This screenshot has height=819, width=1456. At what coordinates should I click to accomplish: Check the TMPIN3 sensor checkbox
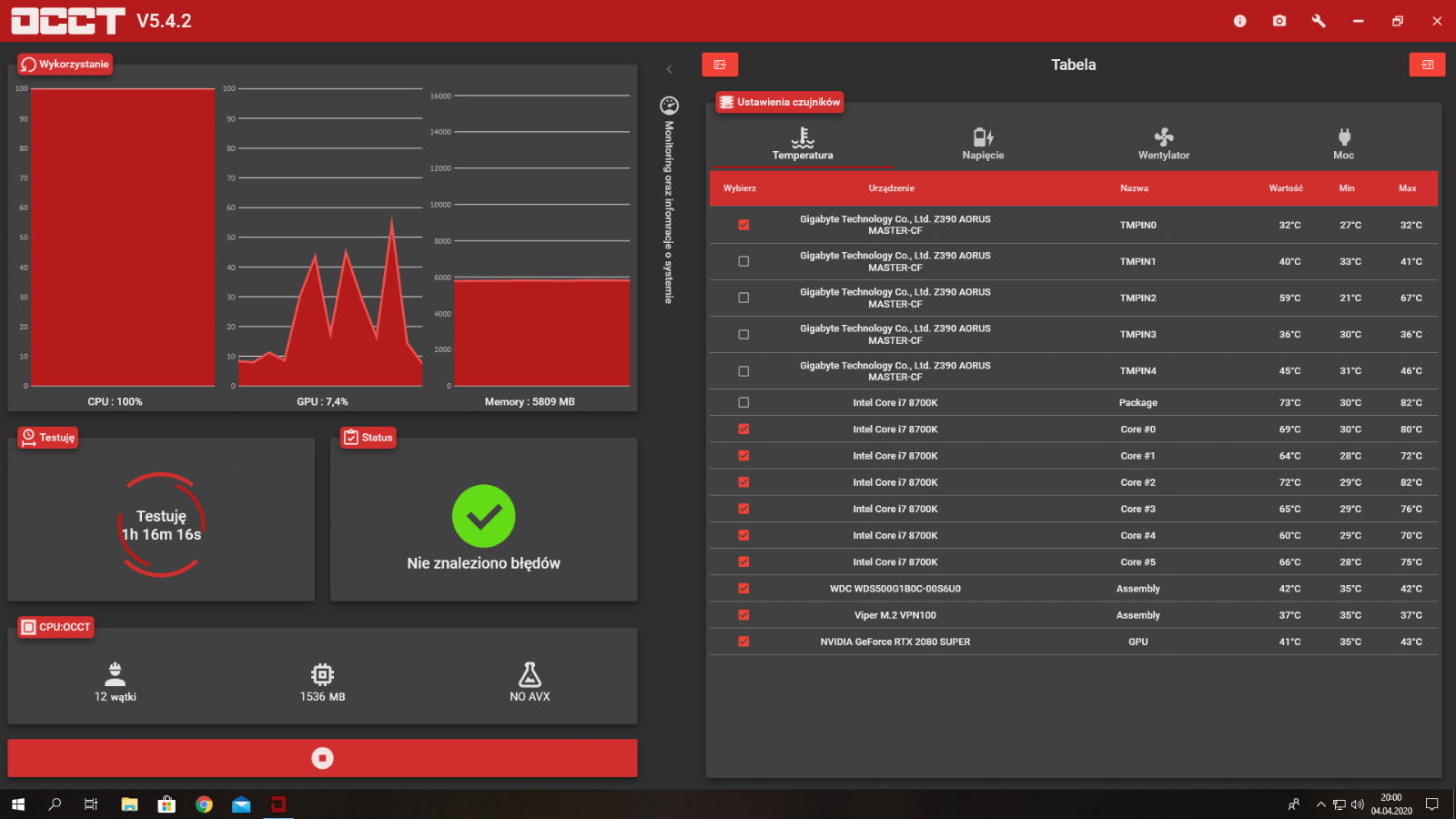pos(743,334)
